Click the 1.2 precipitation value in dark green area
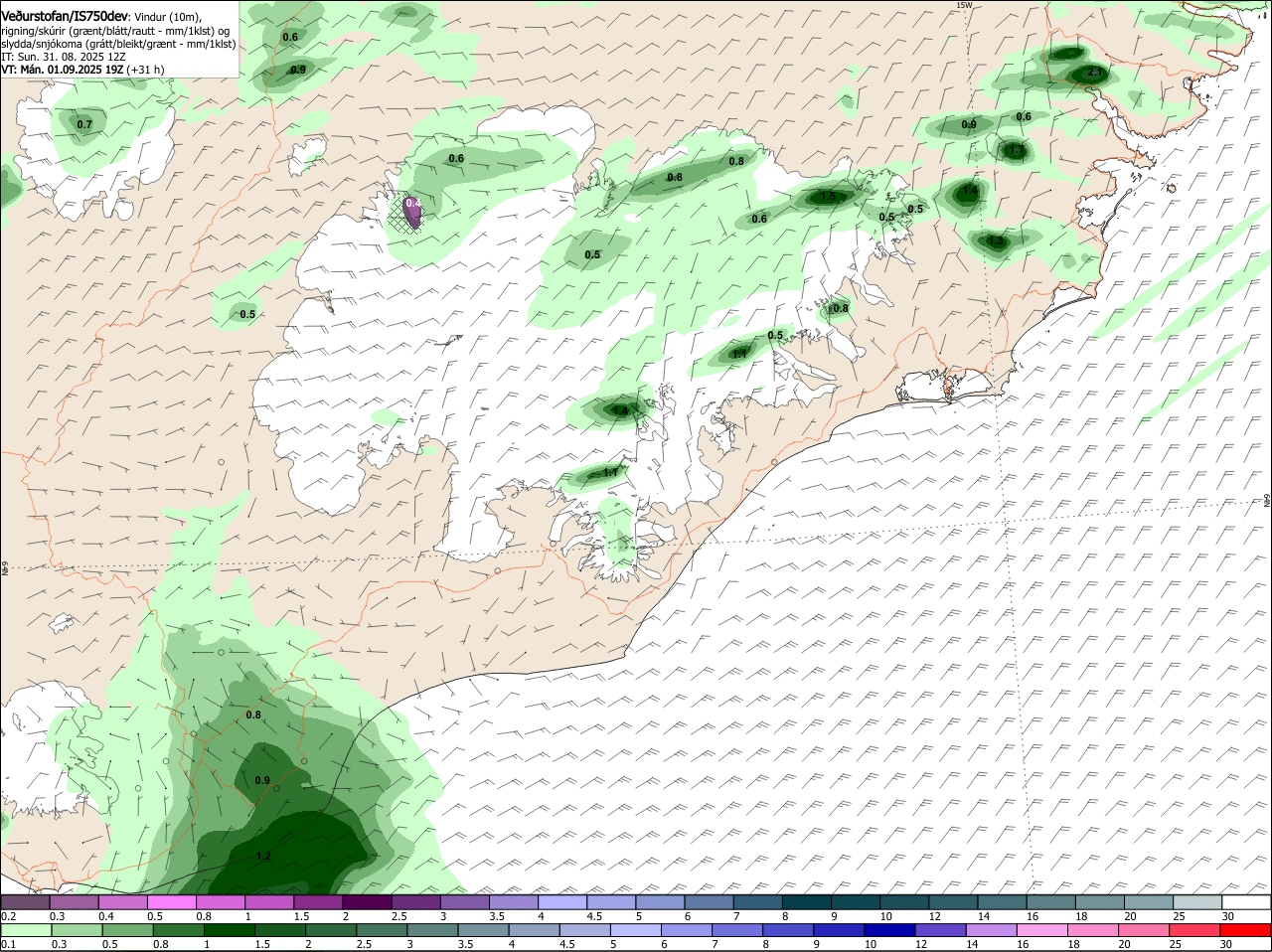1272x952 pixels. [263, 856]
